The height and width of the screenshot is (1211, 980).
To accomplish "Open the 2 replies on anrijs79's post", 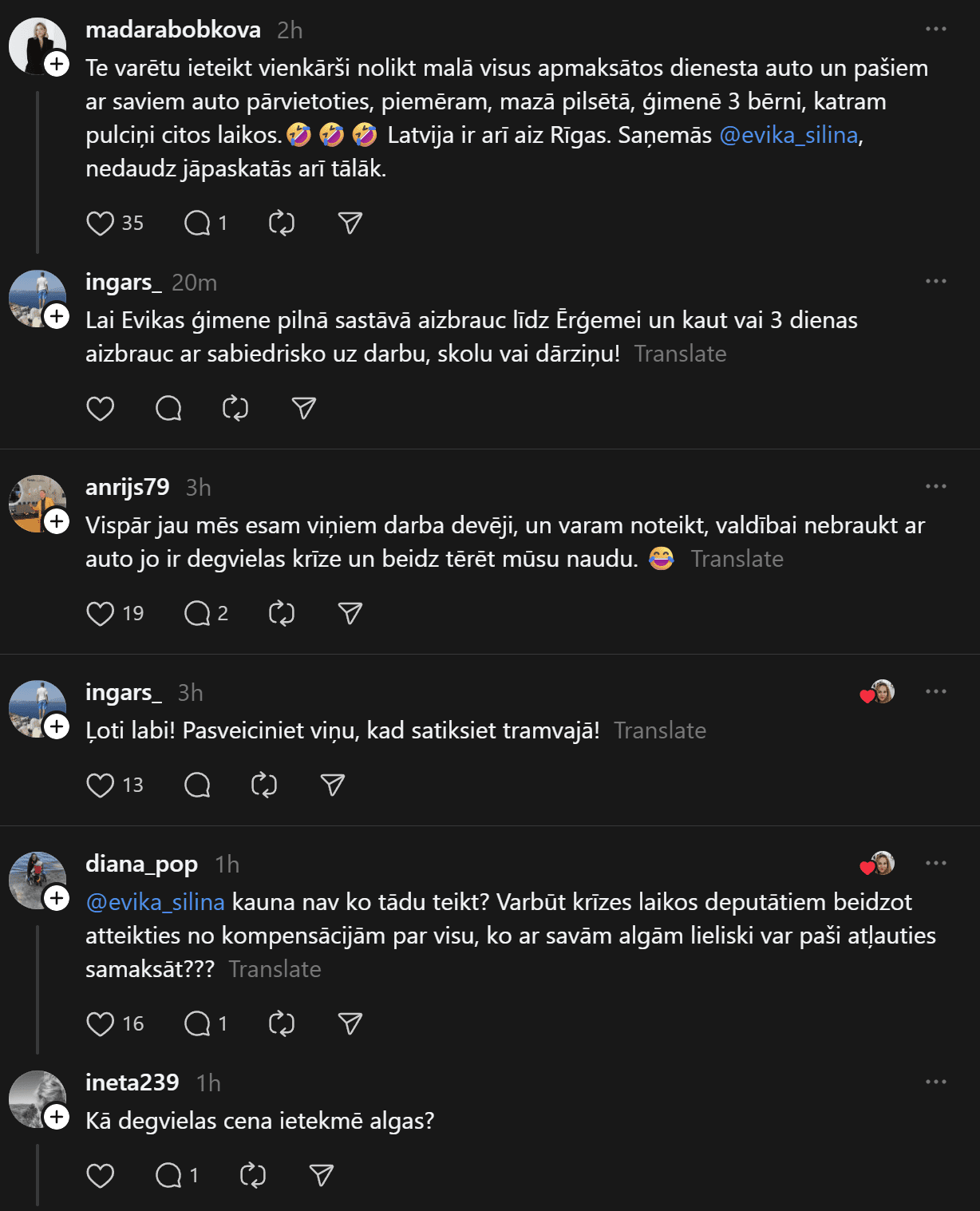I will click(197, 614).
